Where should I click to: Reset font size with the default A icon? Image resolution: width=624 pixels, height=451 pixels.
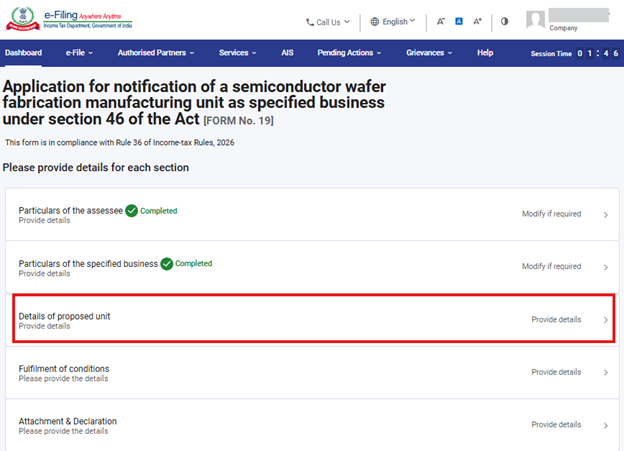(459, 21)
